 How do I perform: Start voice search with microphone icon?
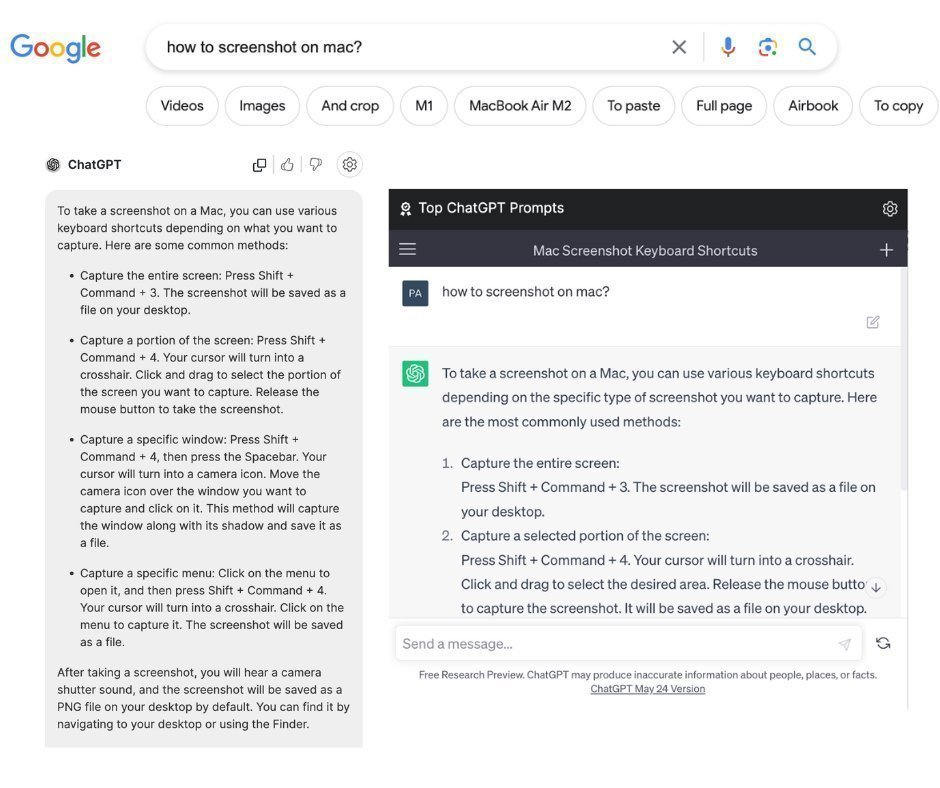tap(728, 47)
